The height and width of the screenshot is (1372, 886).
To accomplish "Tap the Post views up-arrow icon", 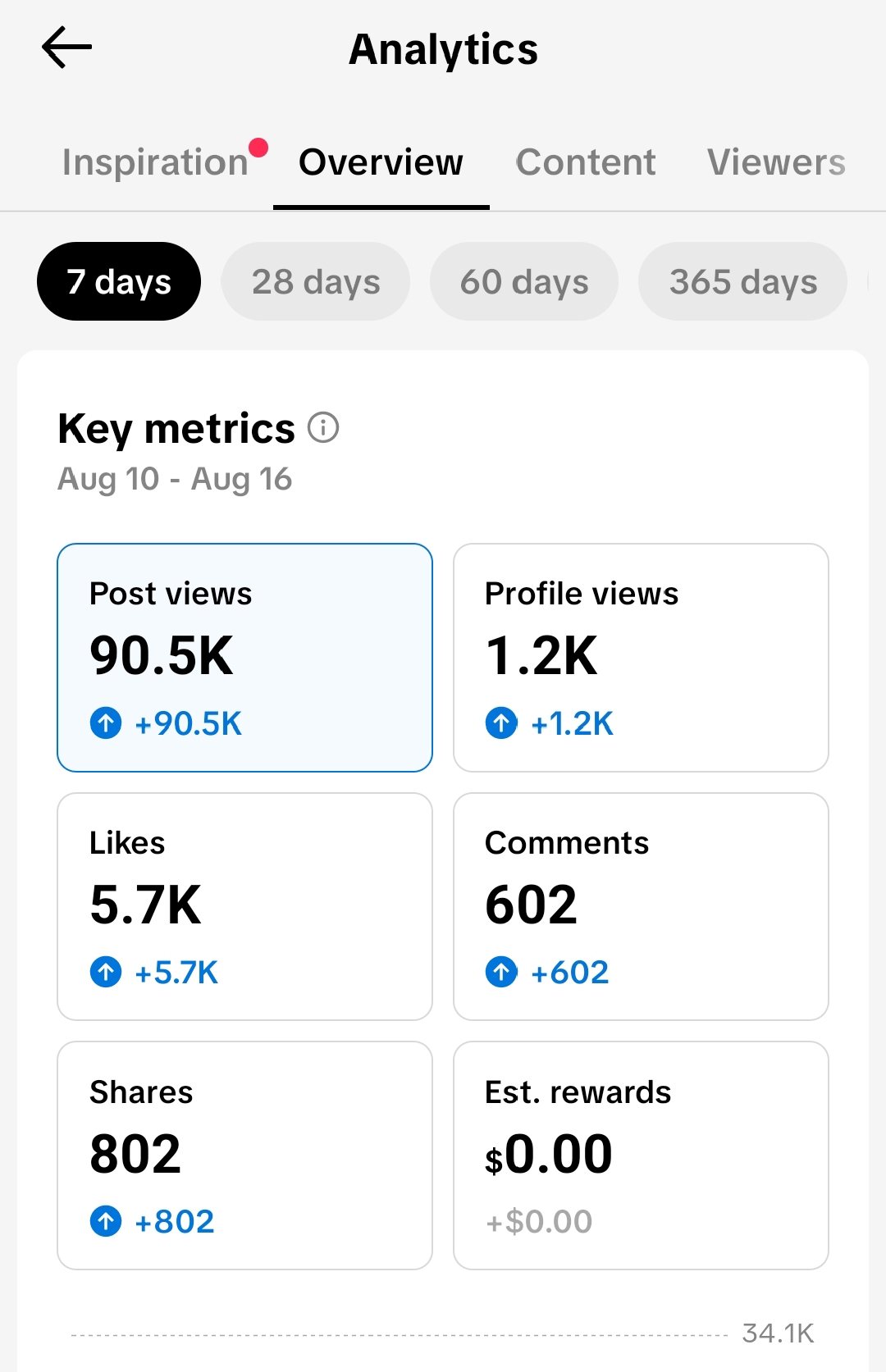I will [x=106, y=723].
